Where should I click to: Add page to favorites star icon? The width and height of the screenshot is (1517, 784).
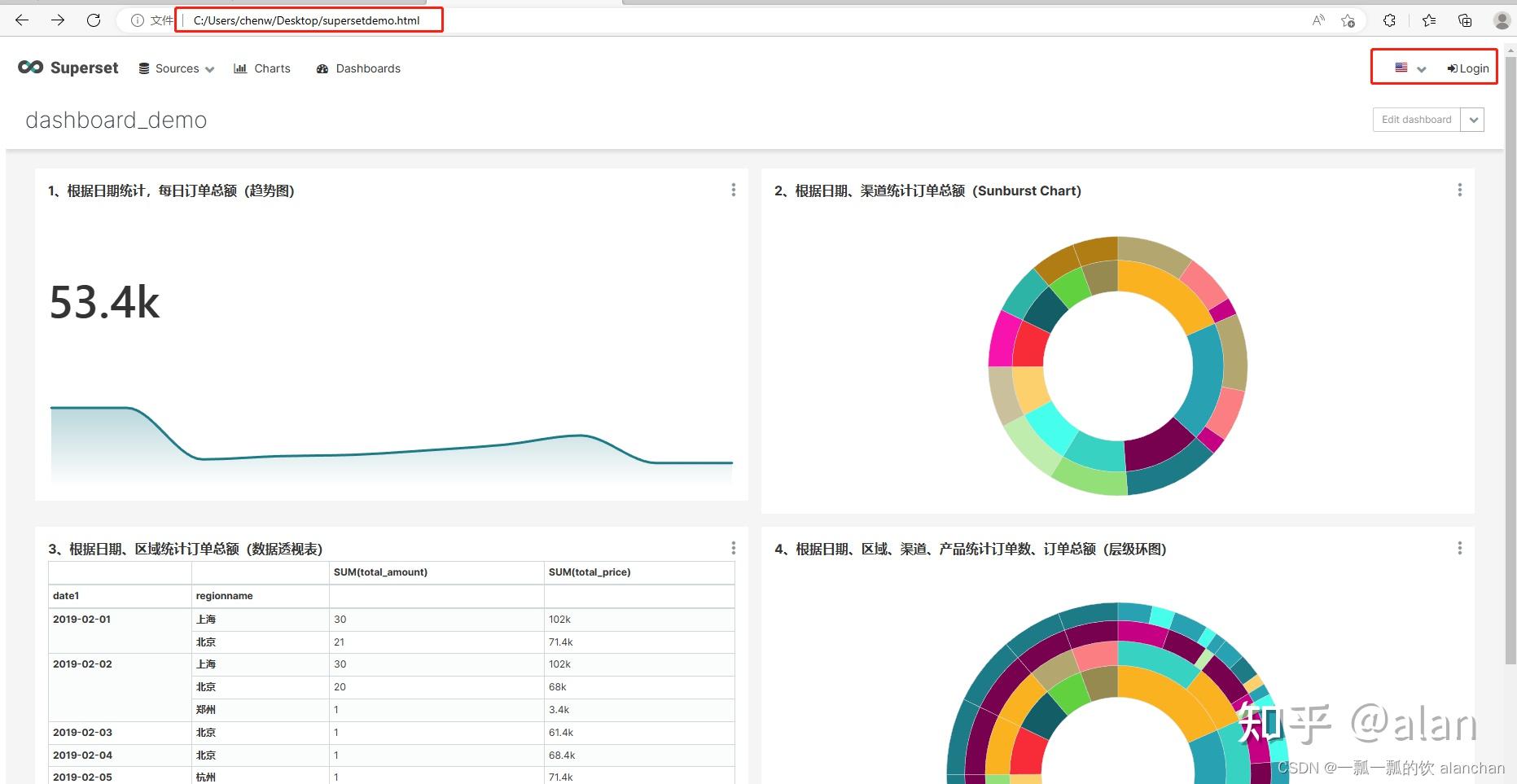(1348, 20)
